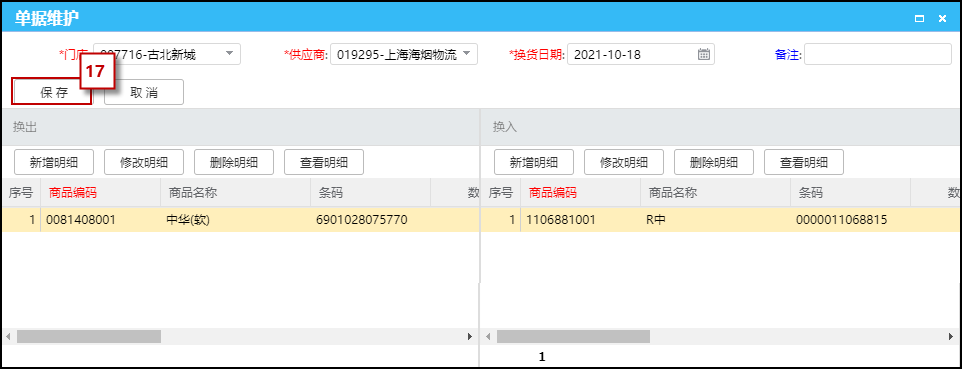The width and height of the screenshot is (962, 369).
Task: Select the 中华(软) product name cell
Action: 236,220
